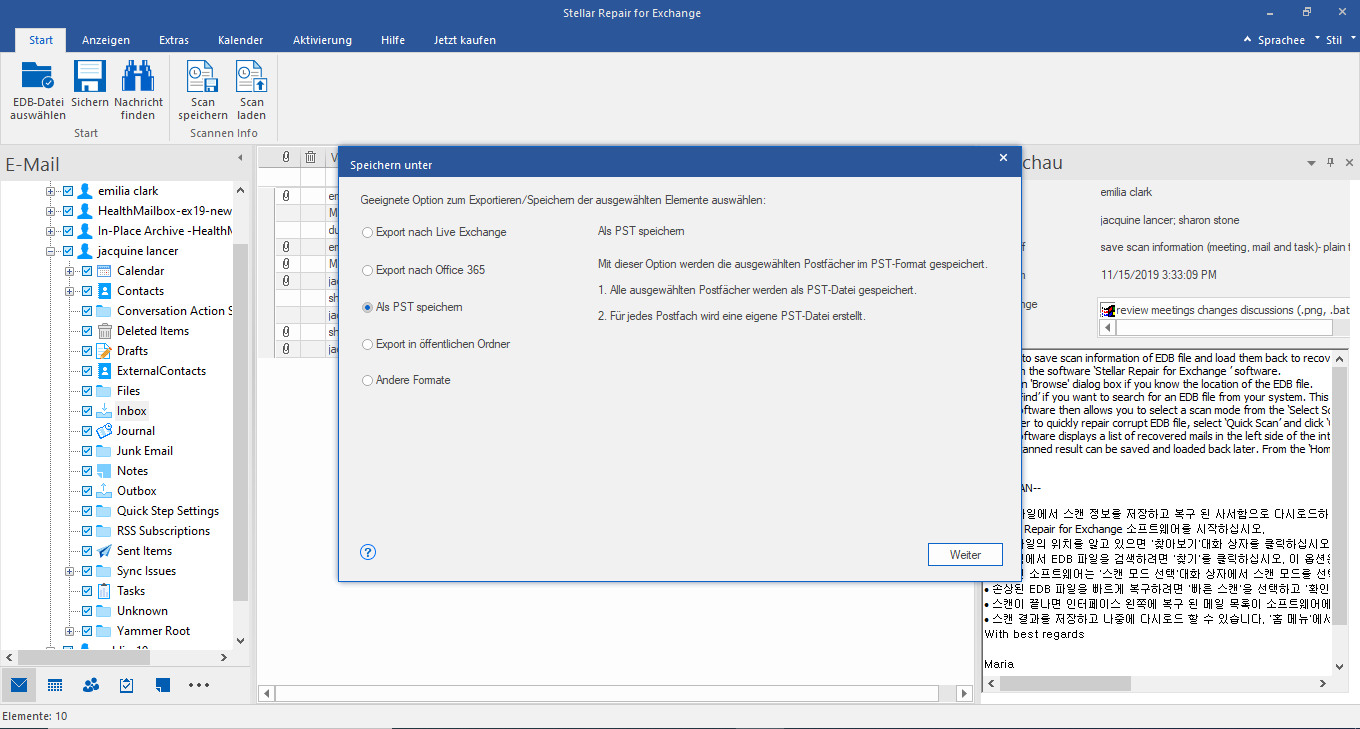Choose the Export nach Office 365 option
The image size is (1360, 729).
368,270
